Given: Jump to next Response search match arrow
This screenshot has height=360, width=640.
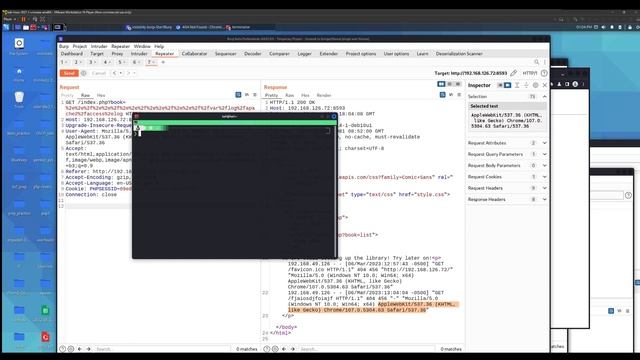Looking at the screenshot, I should pyautogui.click(x=293, y=349).
